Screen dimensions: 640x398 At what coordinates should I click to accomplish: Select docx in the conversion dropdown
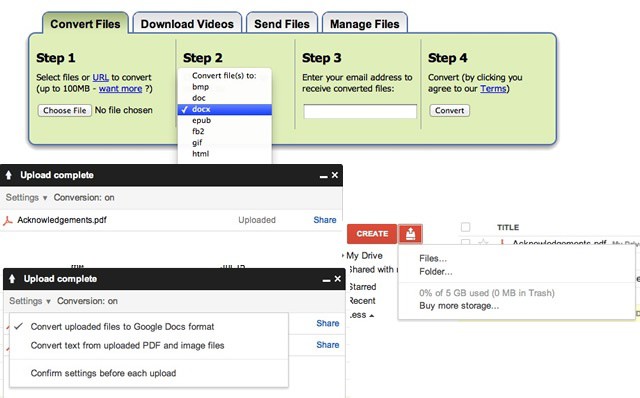224,109
